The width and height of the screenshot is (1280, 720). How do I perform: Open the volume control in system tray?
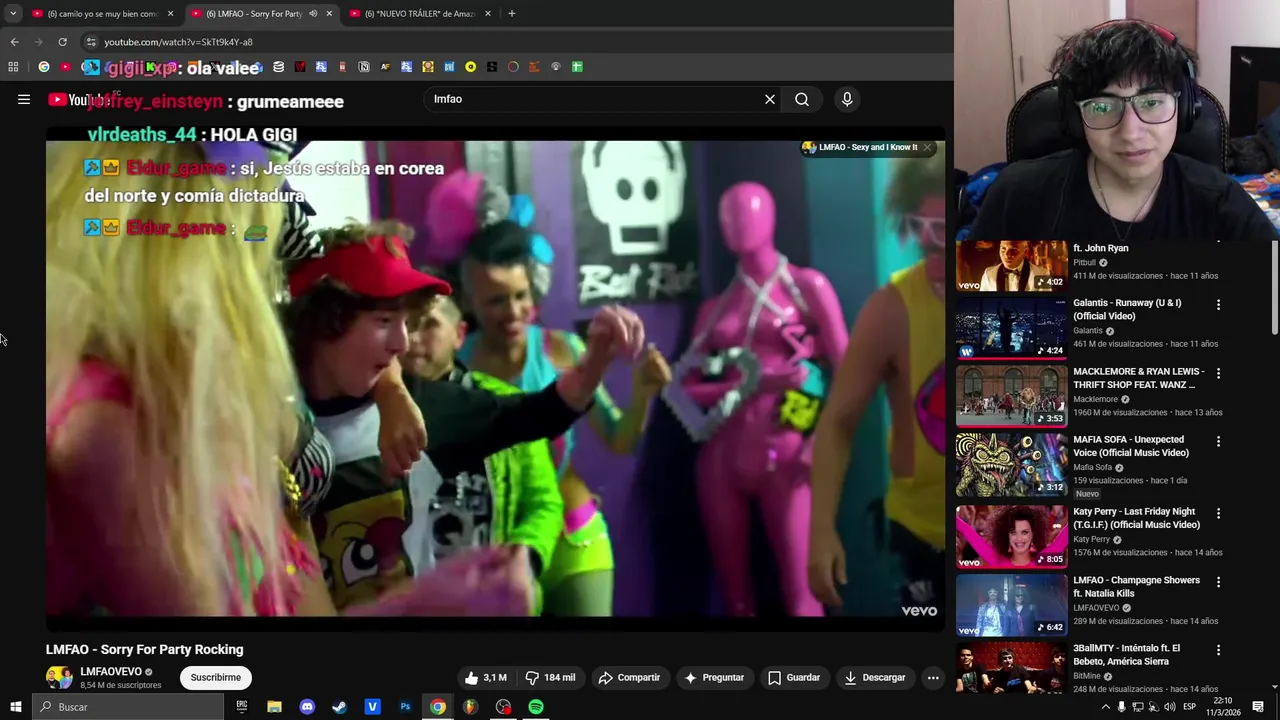tap(1169, 707)
